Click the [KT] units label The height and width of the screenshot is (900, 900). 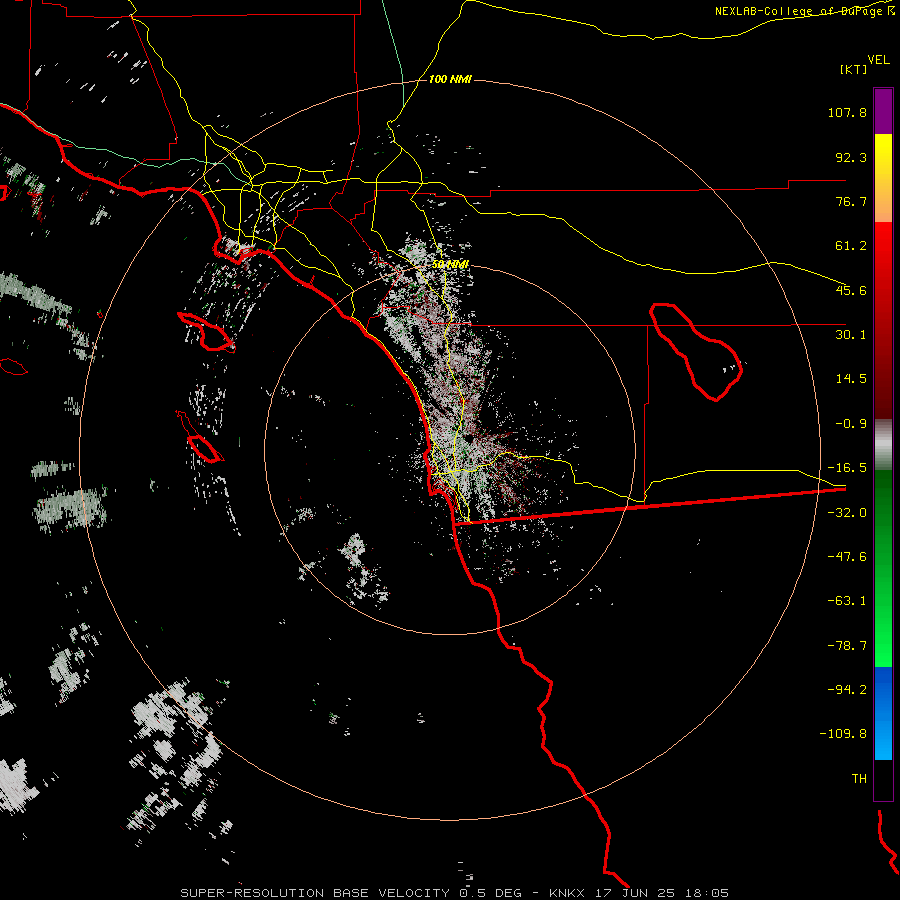(x=854, y=69)
